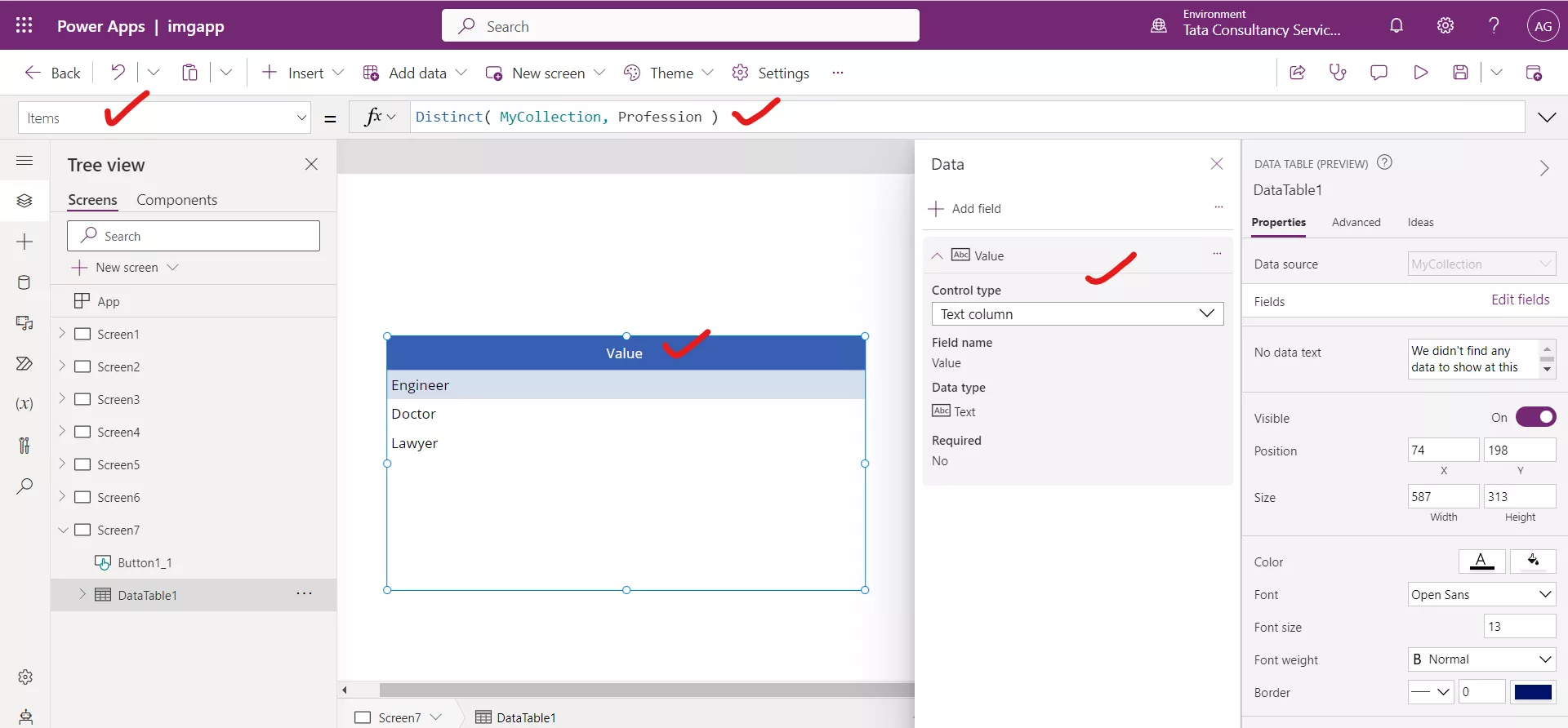Screen dimensions: 1568x728
Task: Close the Data panel
Action: point(1217,163)
